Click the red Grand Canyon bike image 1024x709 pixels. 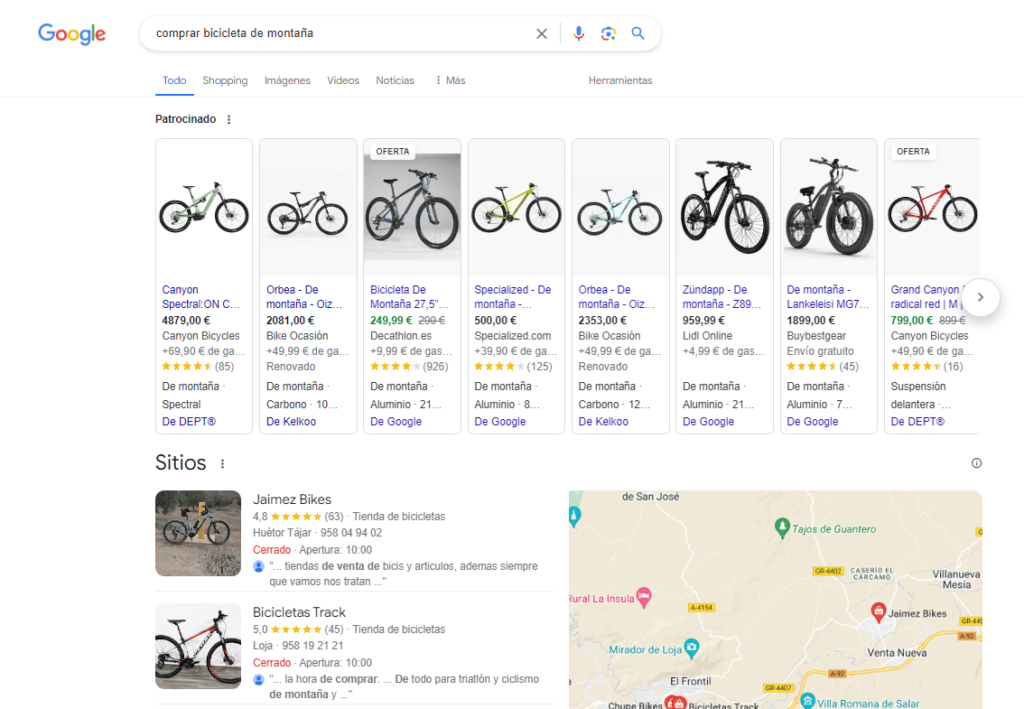pos(932,208)
